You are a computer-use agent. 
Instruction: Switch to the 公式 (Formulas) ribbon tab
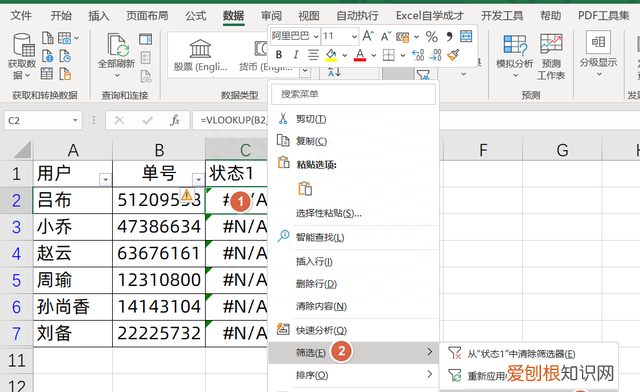196,16
